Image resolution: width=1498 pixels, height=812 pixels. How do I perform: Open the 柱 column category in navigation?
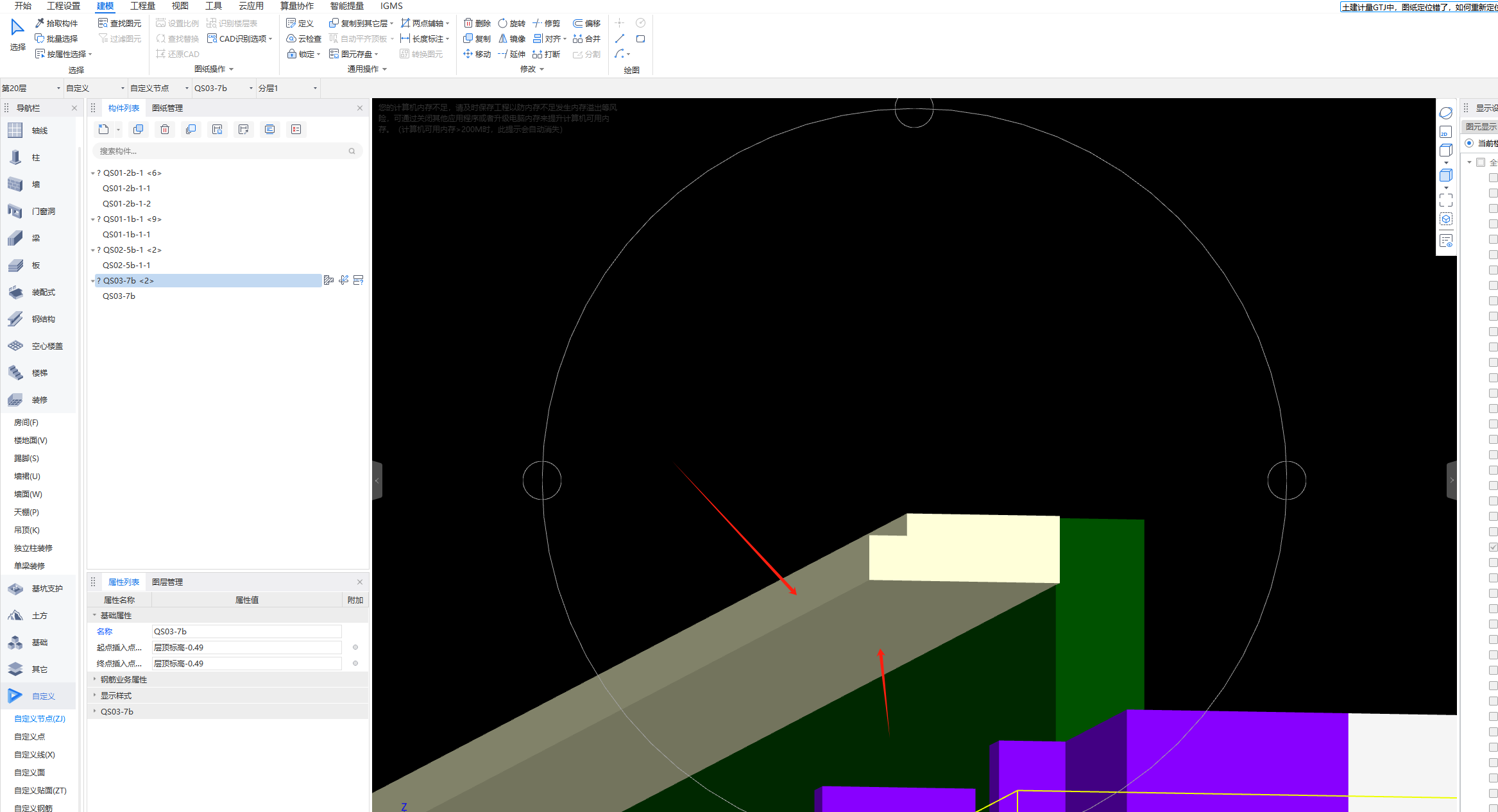[36, 157]
